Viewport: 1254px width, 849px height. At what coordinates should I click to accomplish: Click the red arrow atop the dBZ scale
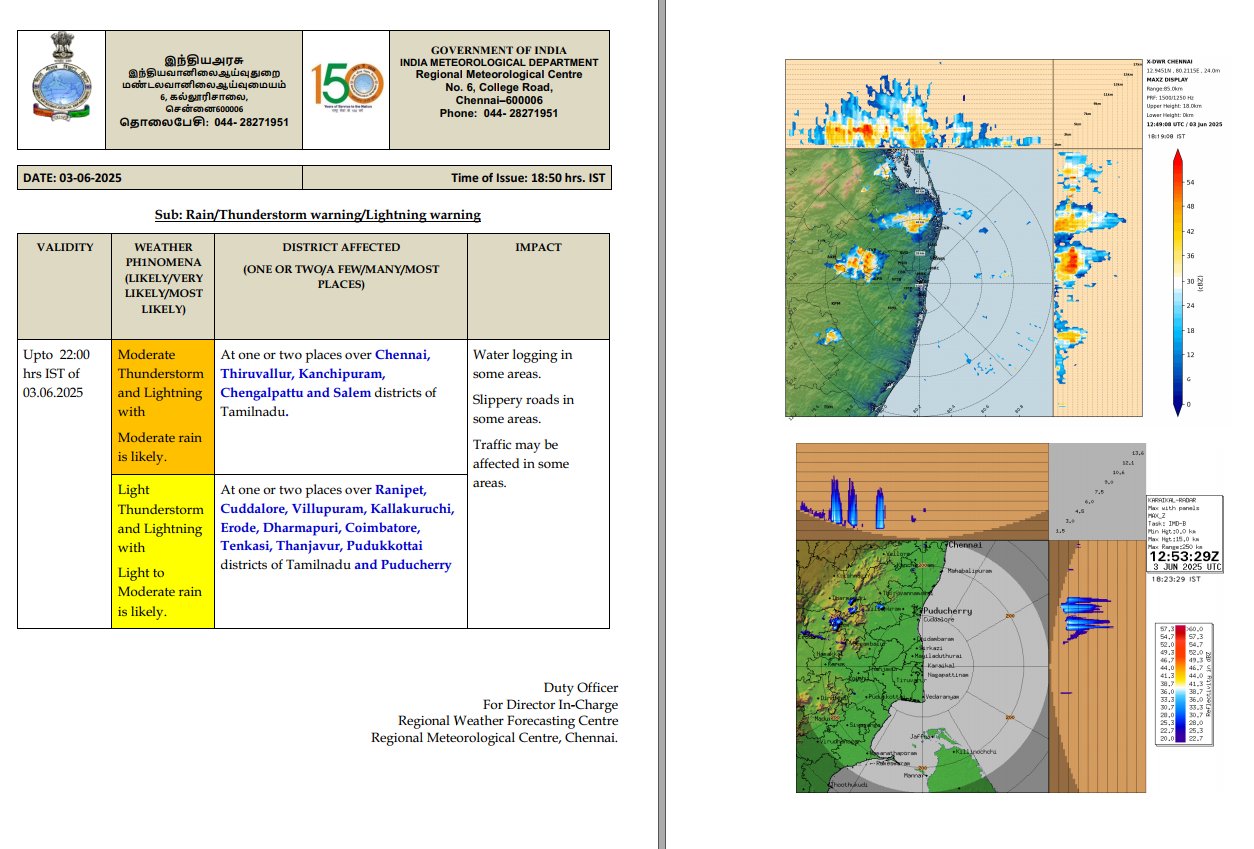1177,160
